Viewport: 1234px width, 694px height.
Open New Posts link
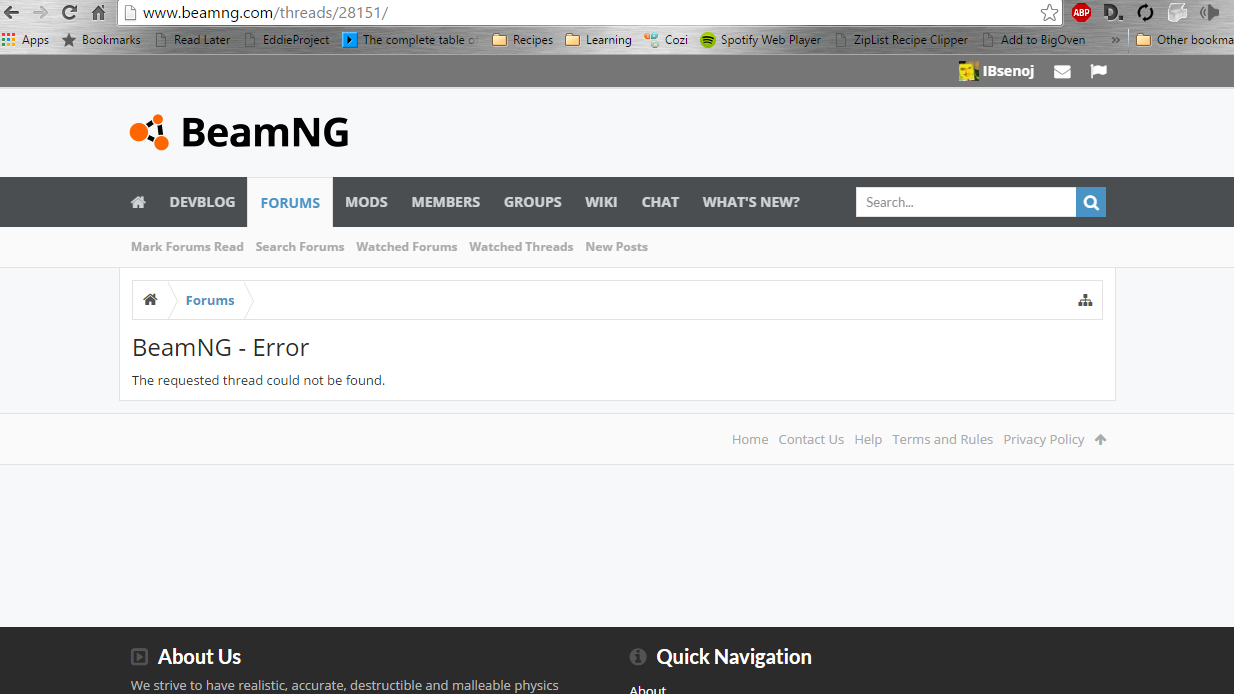pos(616,247)
